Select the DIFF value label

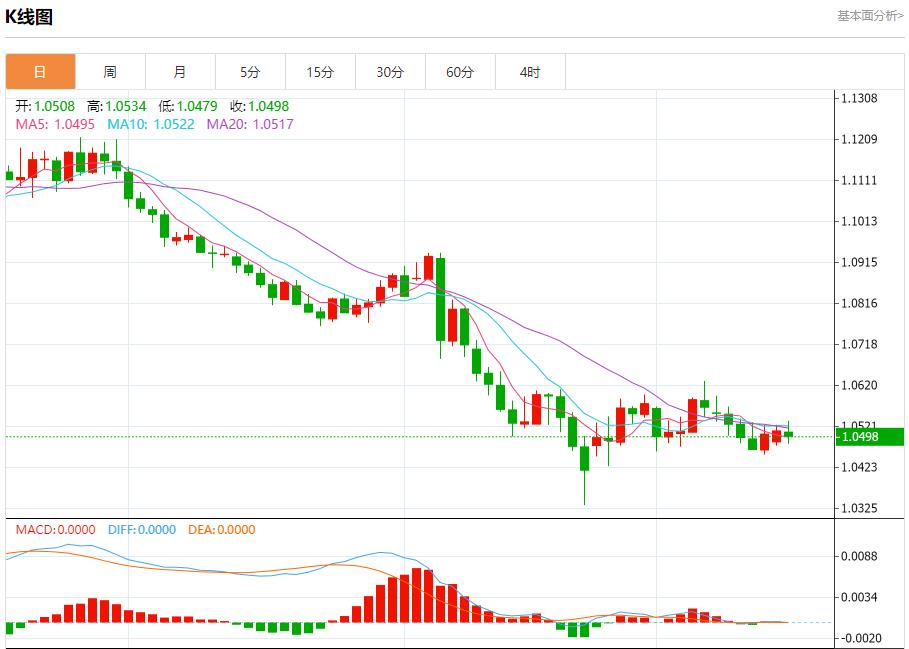(139, 530)
